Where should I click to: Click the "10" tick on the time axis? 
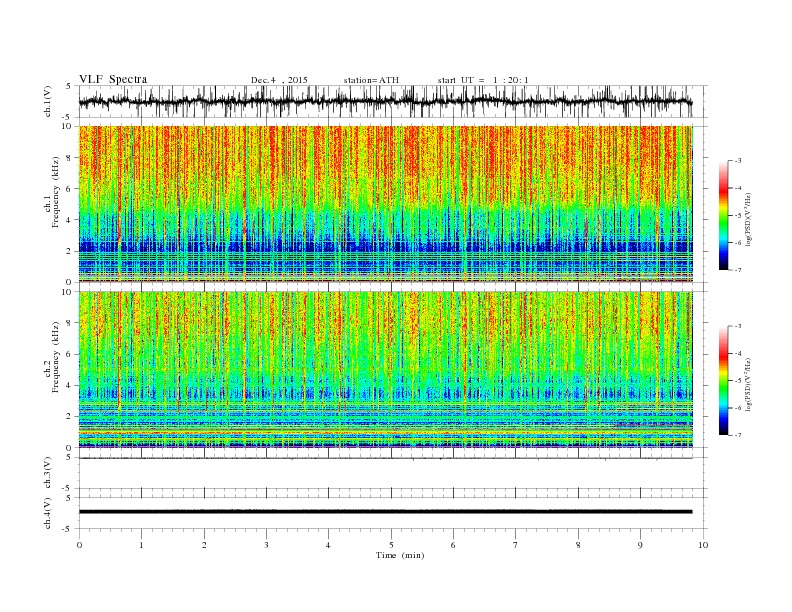703,545
